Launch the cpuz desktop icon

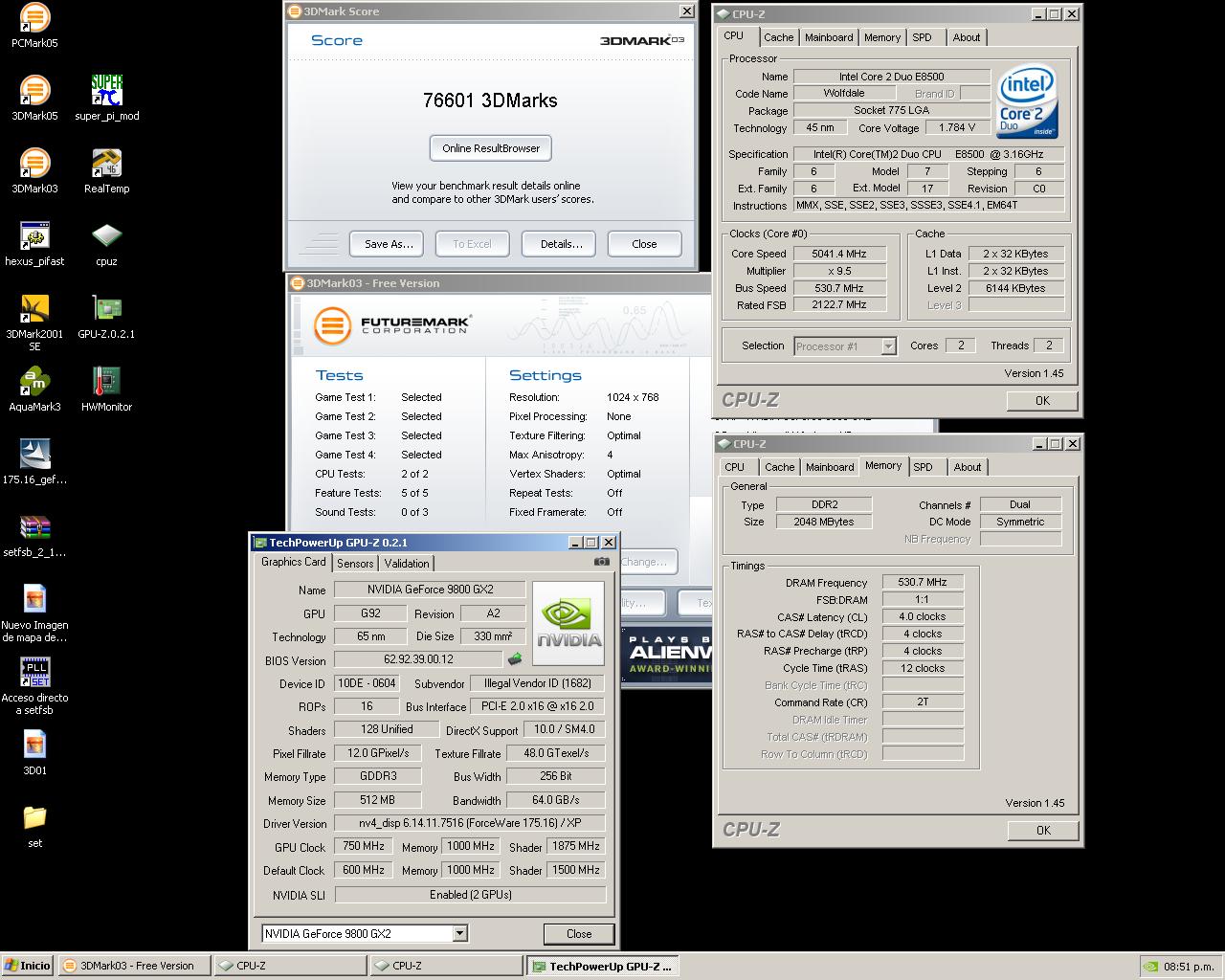[x=106, y=244]
